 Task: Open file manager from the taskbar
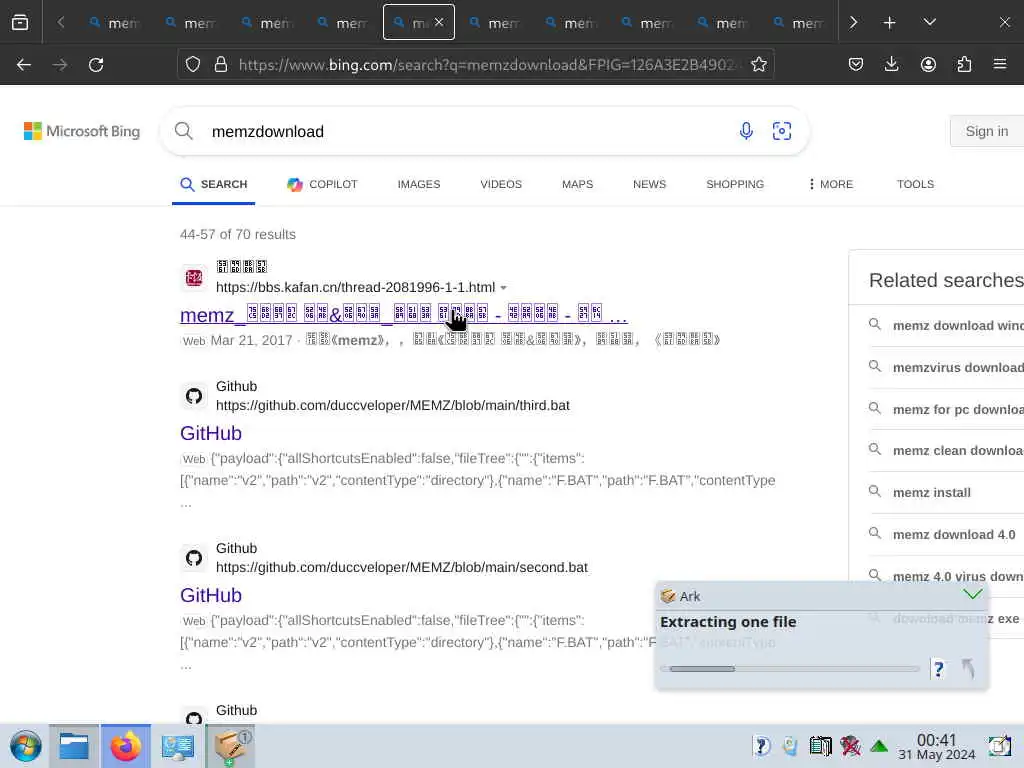pos(74,746)
